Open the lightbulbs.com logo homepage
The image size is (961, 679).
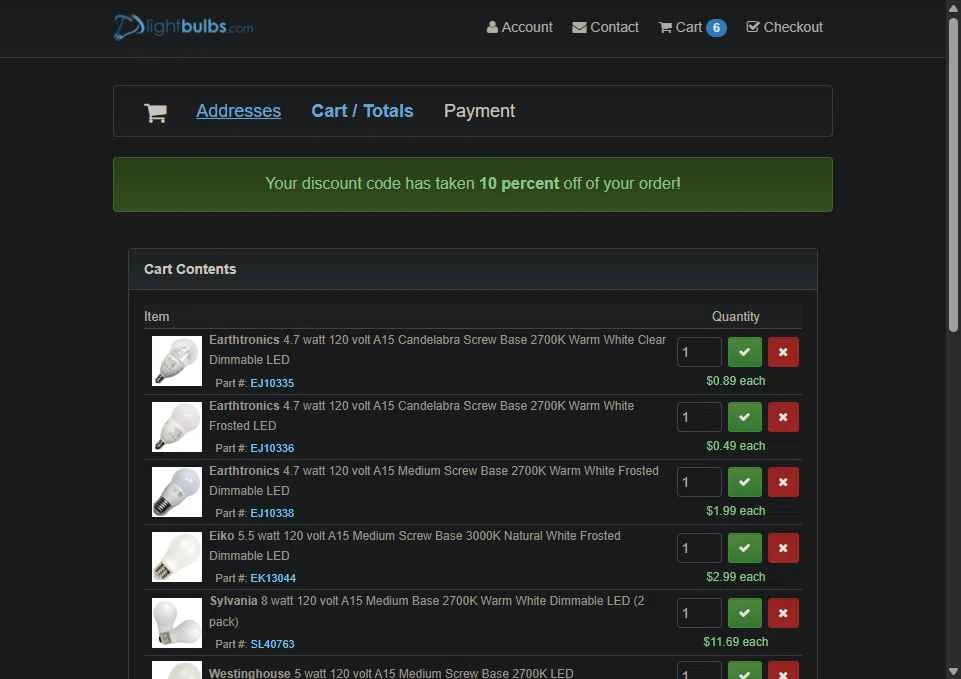click(x=183, y=27)
